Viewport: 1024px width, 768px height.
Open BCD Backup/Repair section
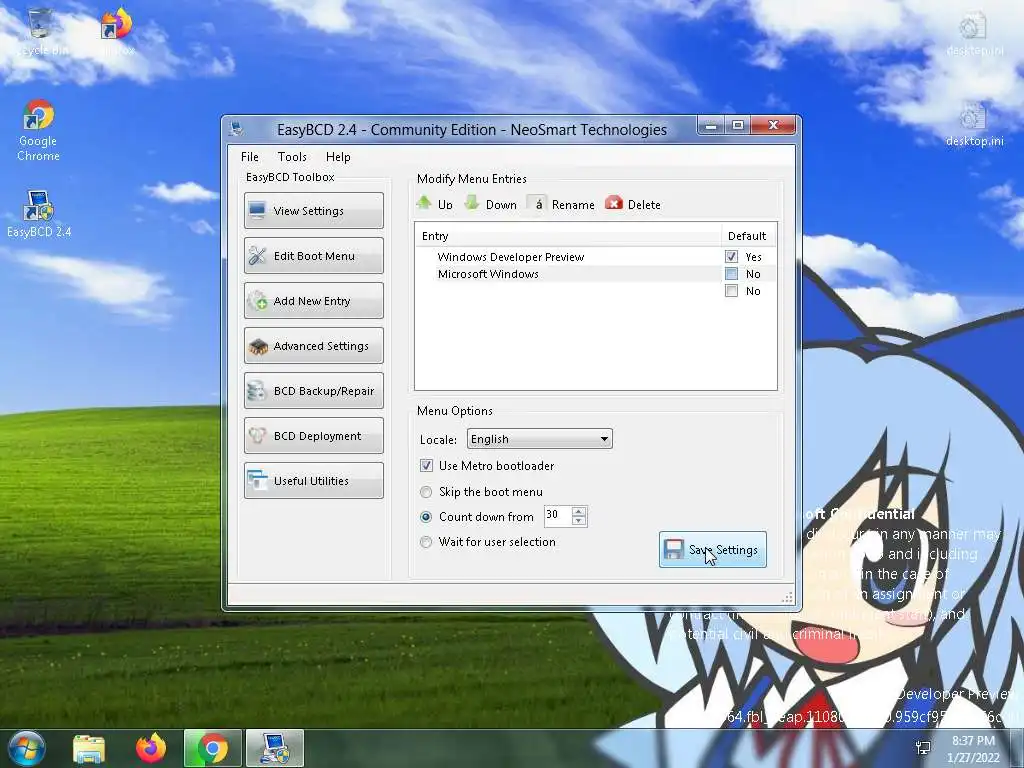click(x=313, y=391)
